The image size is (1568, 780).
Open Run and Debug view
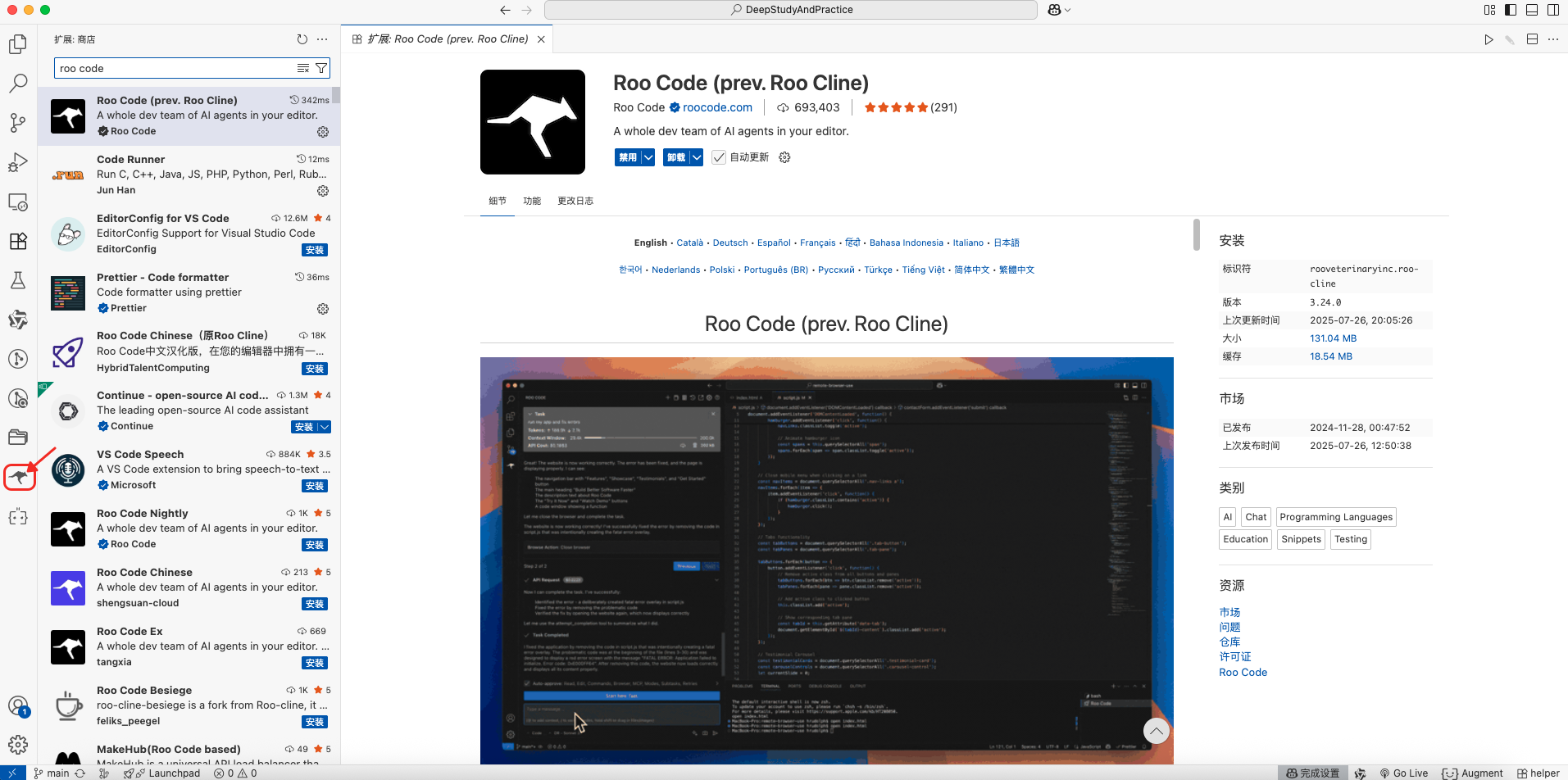point(18,162)
